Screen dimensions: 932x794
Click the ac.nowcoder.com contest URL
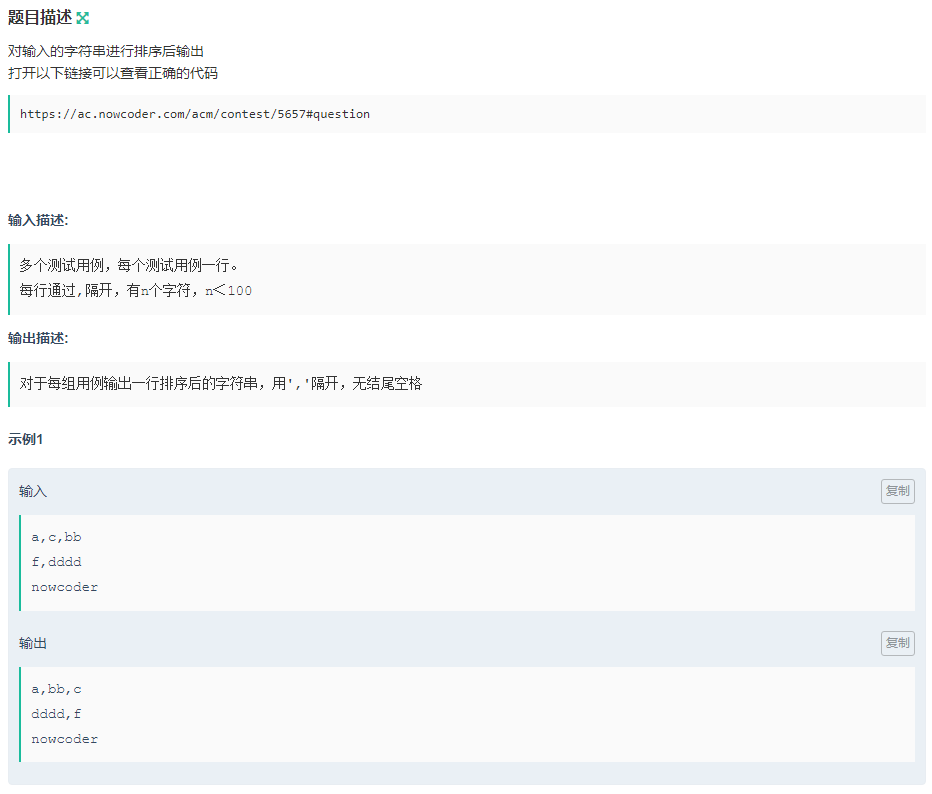point(195,114)
